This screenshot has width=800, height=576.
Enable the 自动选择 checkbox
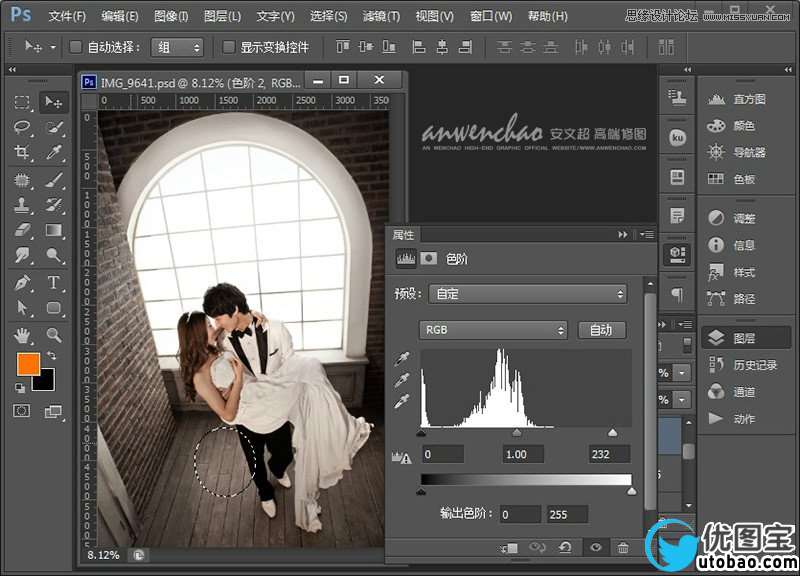[76, 47]
